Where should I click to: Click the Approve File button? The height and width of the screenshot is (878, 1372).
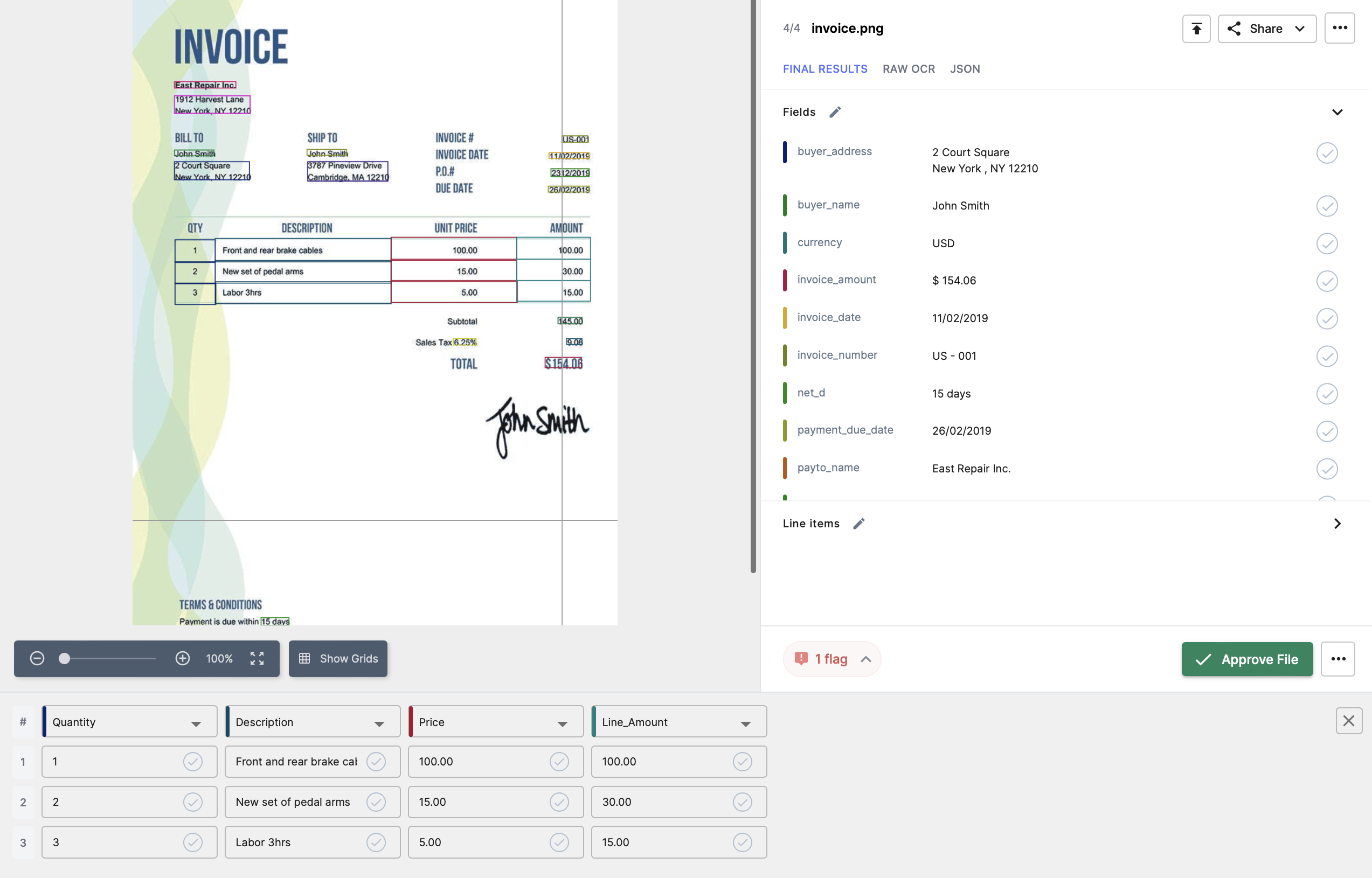click(x=1246, y=659)
